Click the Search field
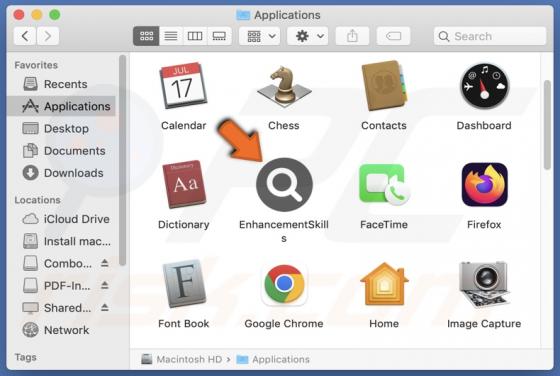Screen dimensions: 560x376 [x=490, y=36]
